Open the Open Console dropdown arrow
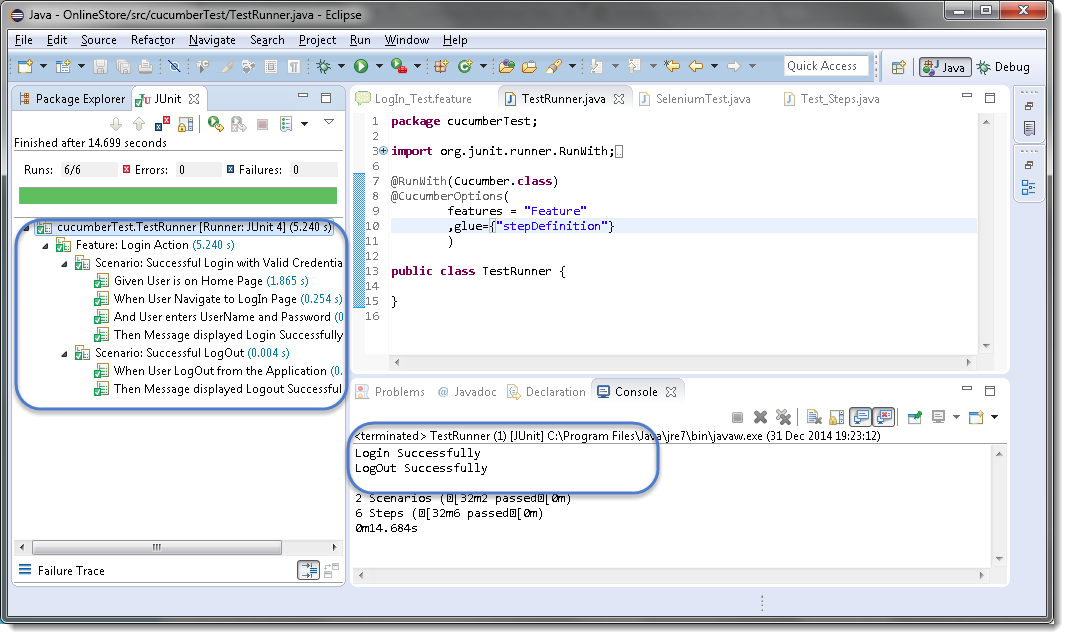Viewport: 1069px width, 639px height. (x=995, y=417)
